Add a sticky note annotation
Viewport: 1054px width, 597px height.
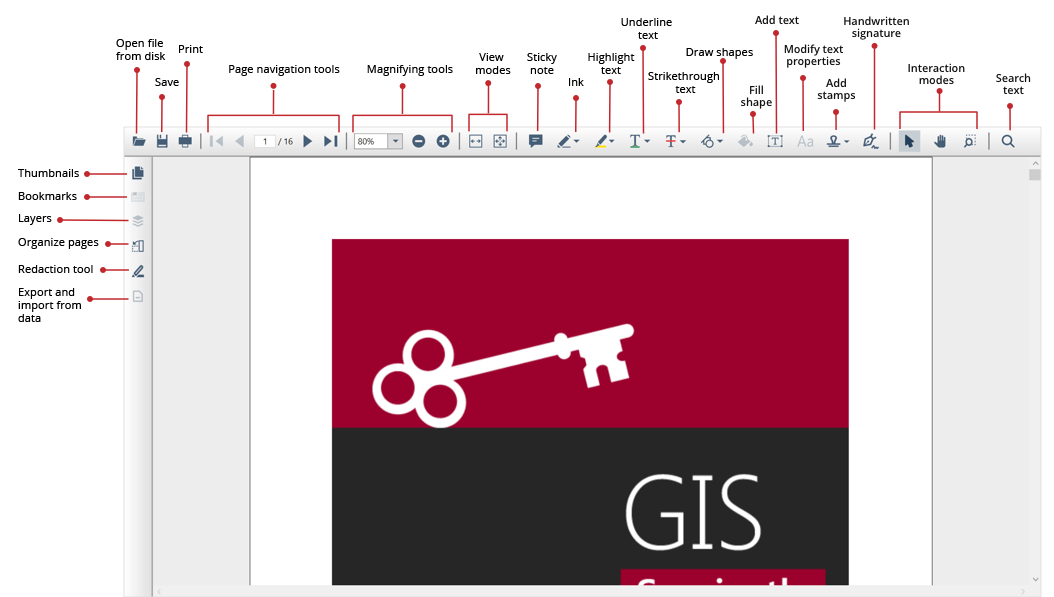click(x=535, y=142)
